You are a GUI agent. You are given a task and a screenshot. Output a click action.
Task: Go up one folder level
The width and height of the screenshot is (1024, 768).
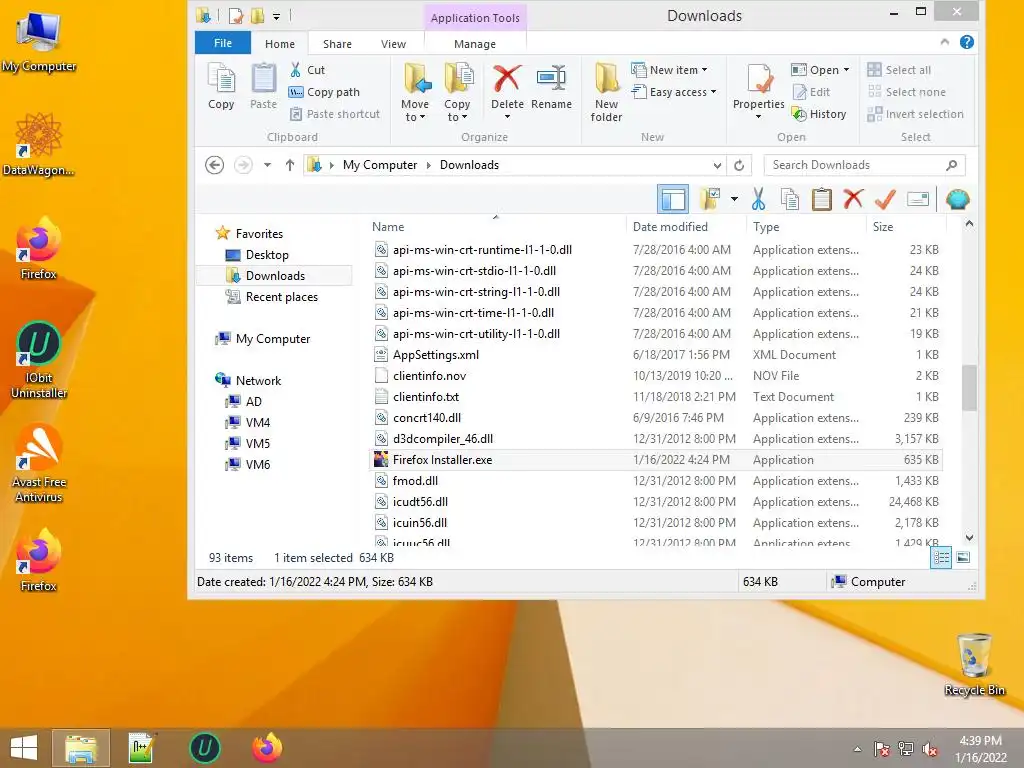(290, 165)
